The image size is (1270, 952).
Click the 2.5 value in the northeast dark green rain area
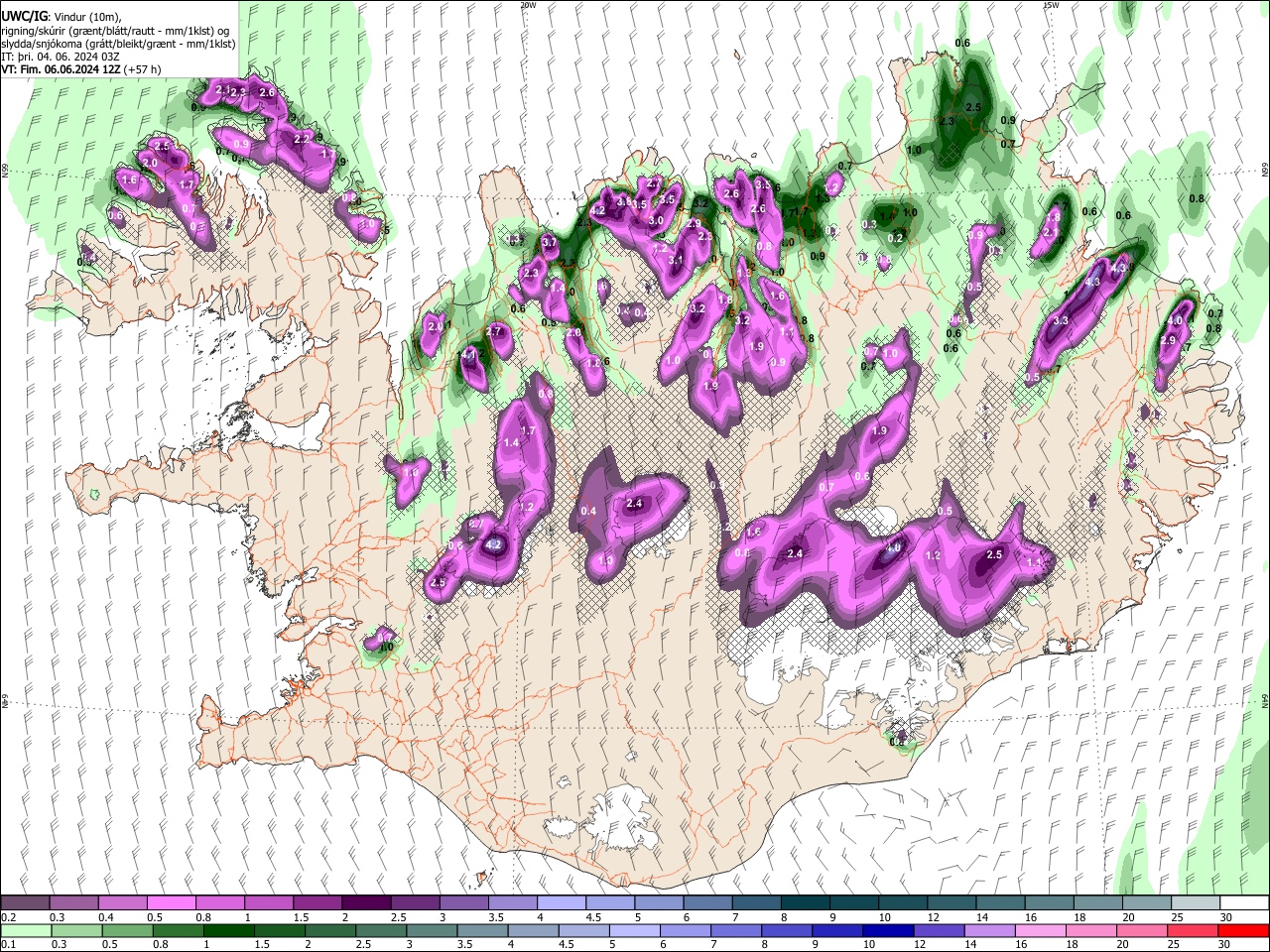(x=973, y=107)
